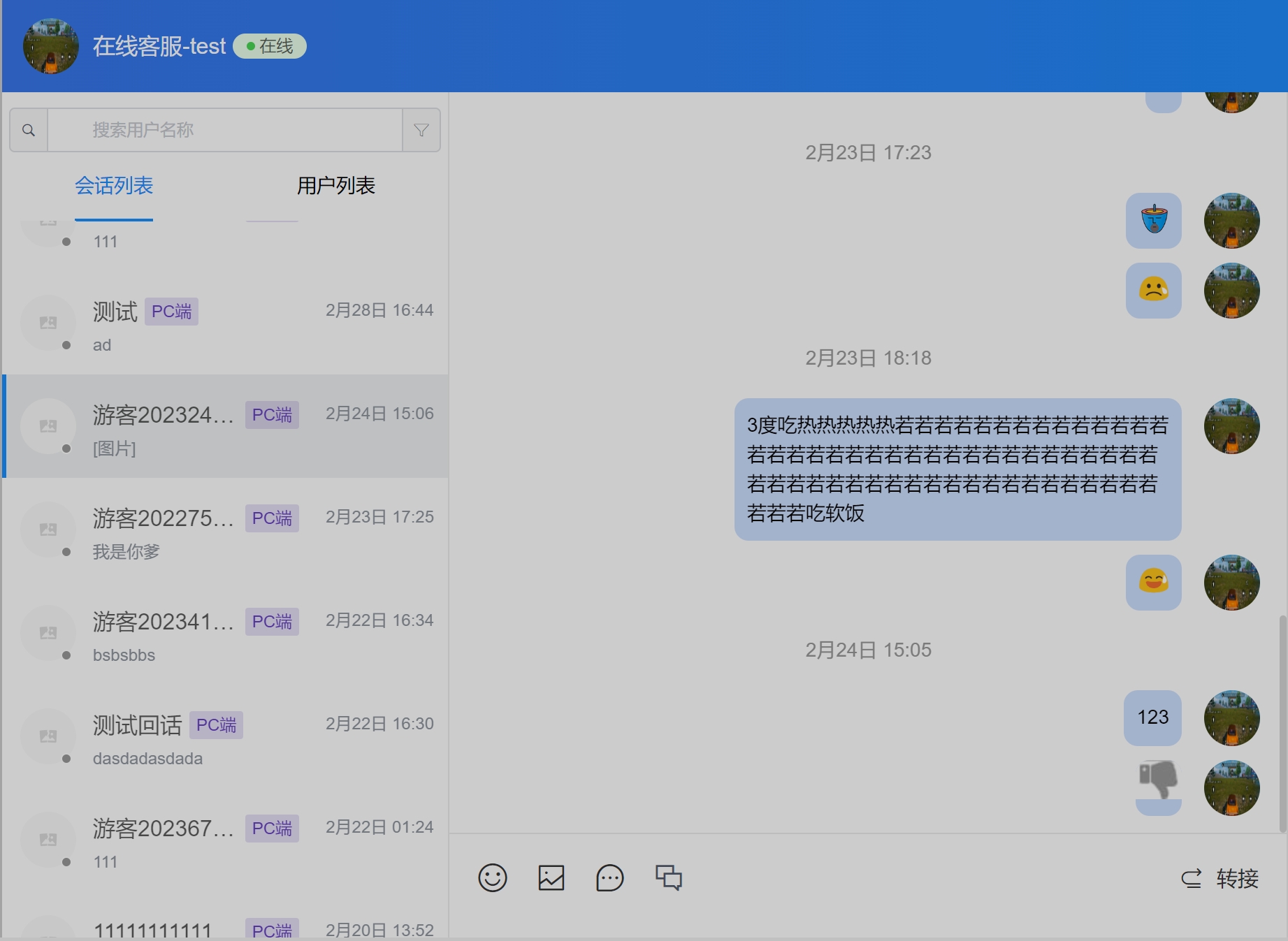Click the chat history double-bubble icon
This screenshot has width=1288, height=941.
(669, 877)
